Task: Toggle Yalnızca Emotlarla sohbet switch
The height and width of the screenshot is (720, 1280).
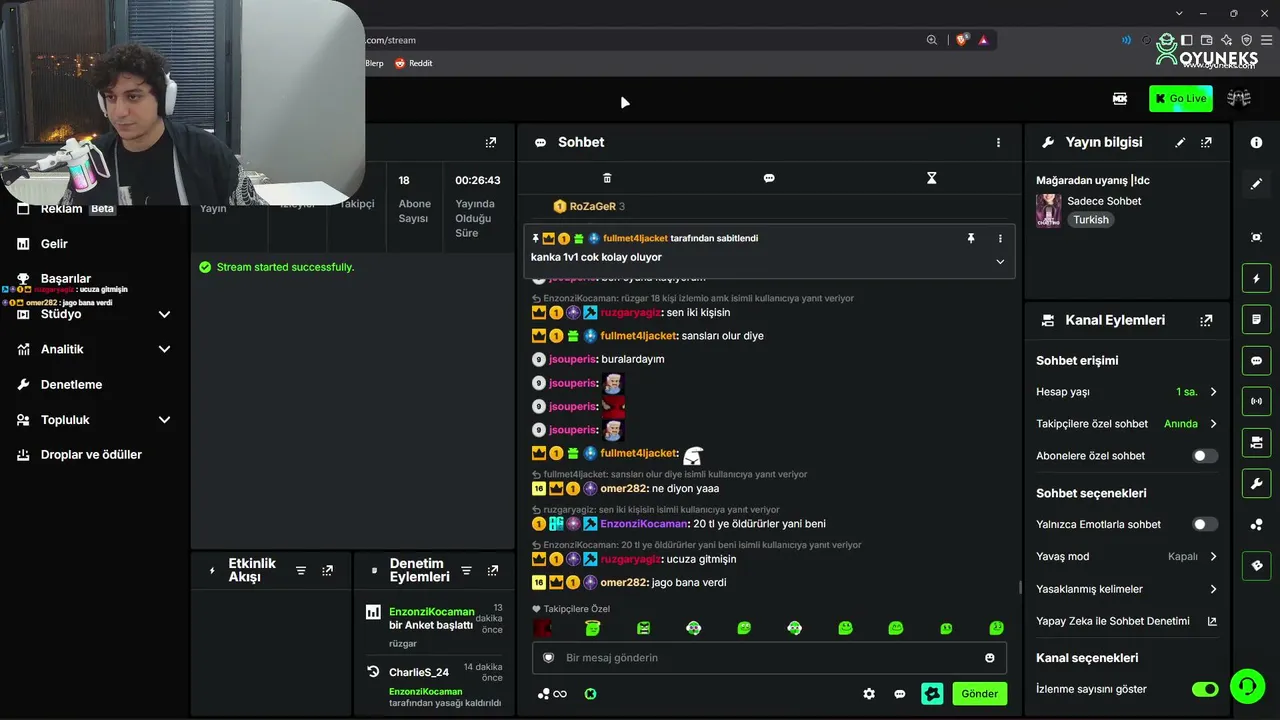Action: pyautogui.click(x=1205, y=524)
